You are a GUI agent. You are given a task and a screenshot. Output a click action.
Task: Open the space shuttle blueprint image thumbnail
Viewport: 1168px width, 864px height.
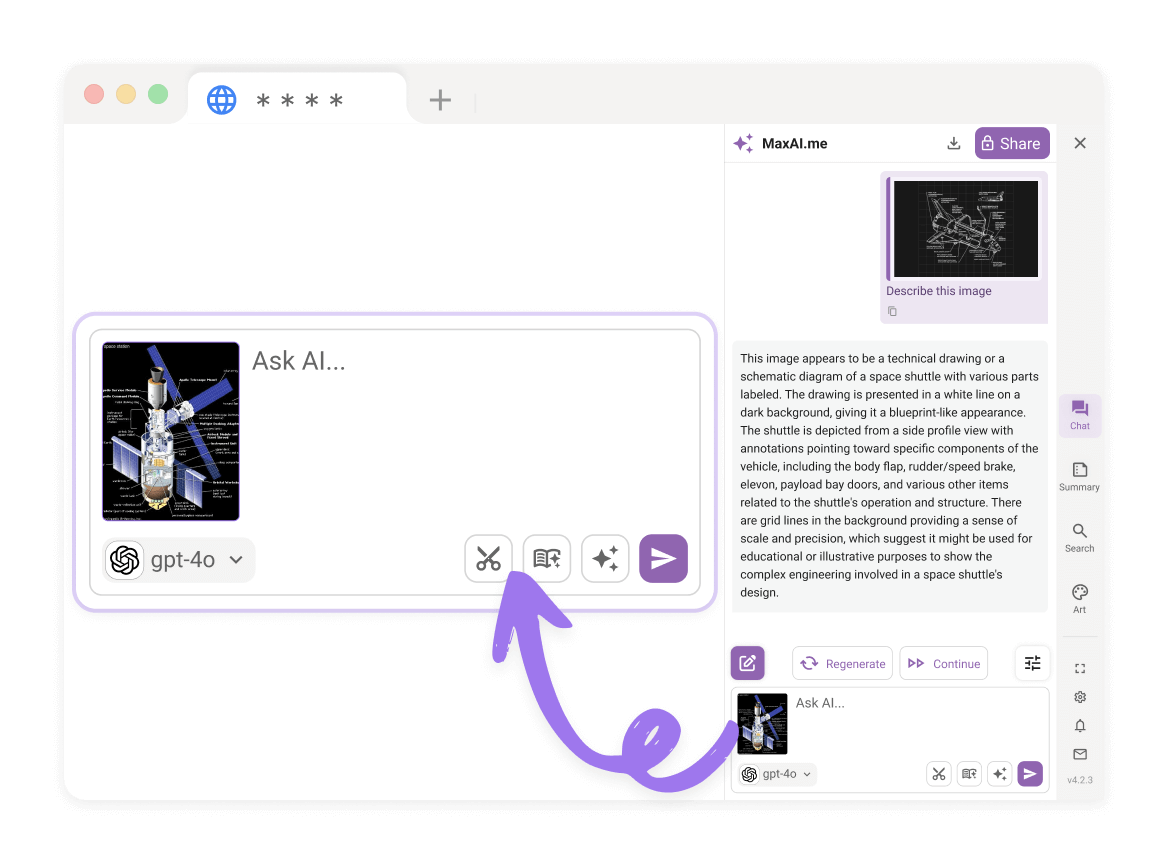click(965, 229)
